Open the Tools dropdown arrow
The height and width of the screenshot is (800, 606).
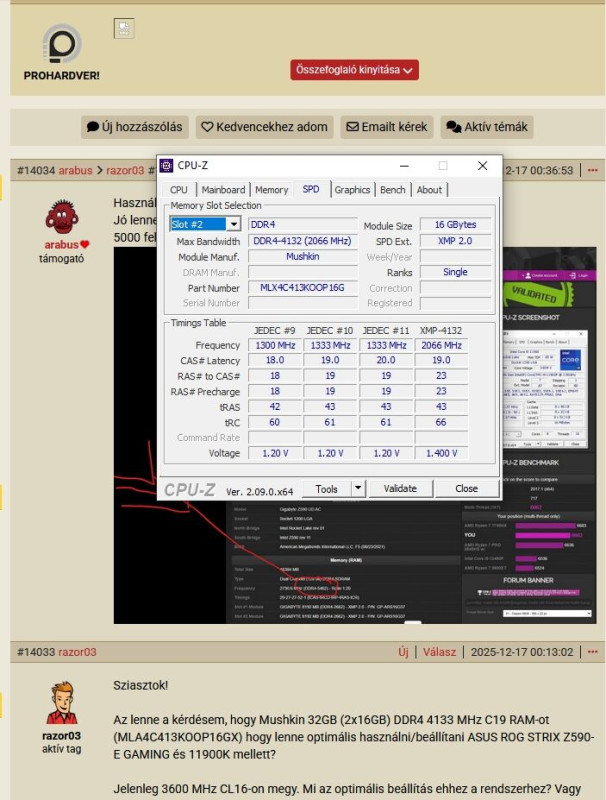(x=358, y=488)
